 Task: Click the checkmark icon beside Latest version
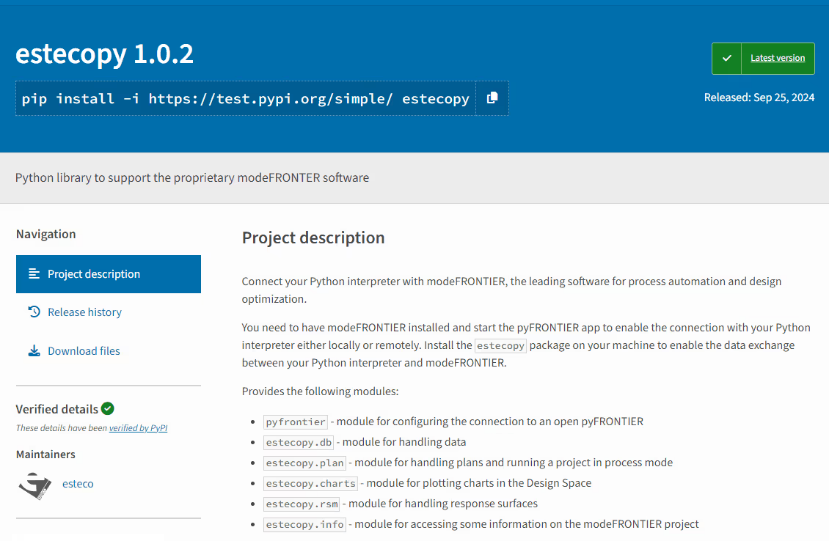(727, 58)
